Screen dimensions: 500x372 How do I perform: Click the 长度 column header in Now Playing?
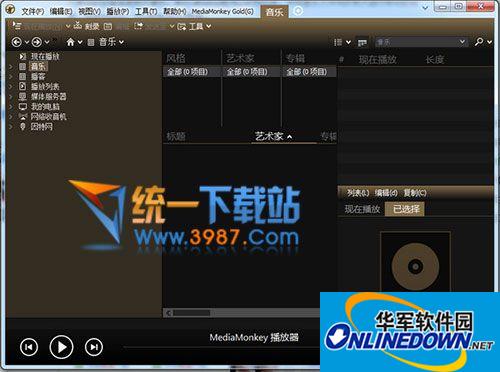click(435, 59)
